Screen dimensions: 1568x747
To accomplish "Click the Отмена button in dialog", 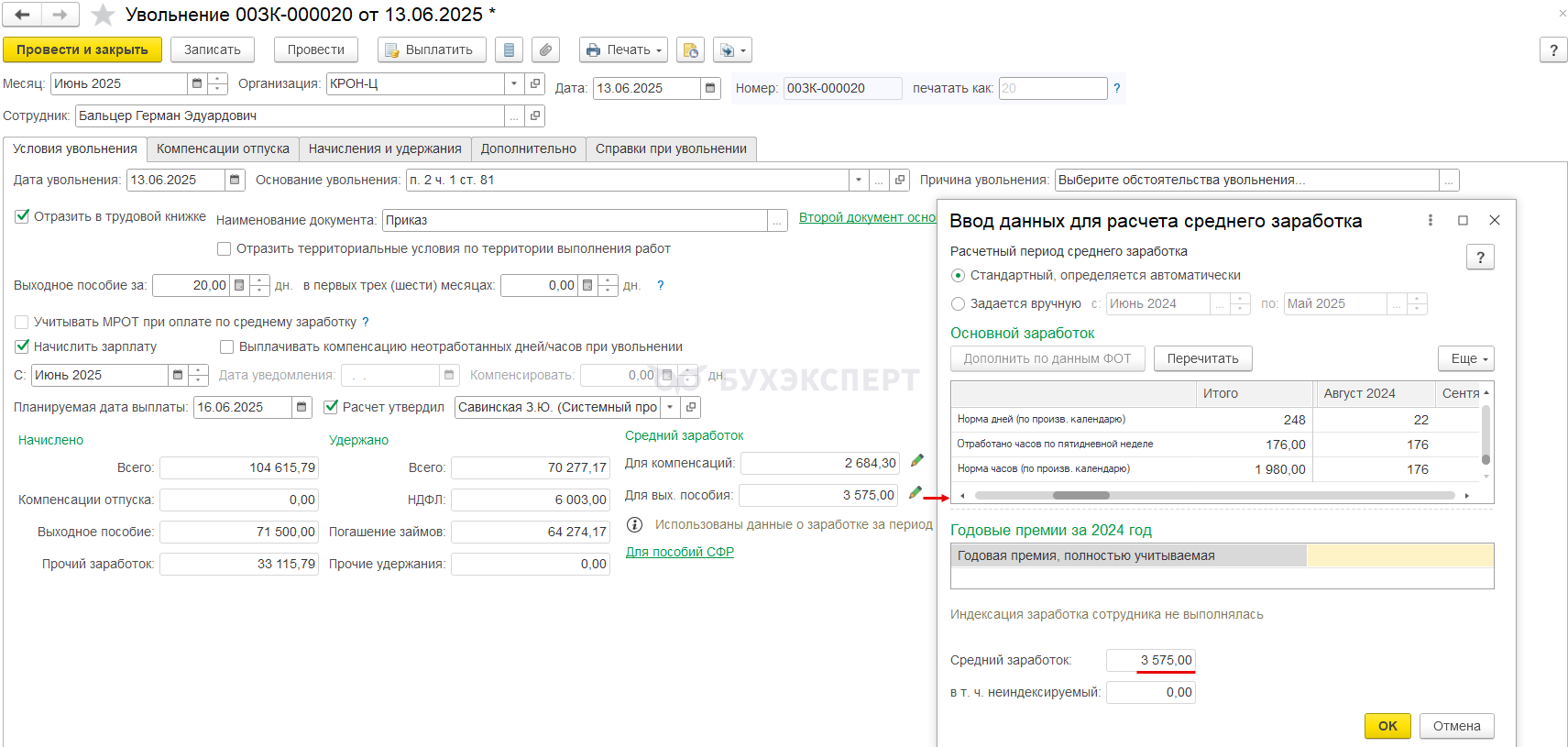I will click(1456, 726).
